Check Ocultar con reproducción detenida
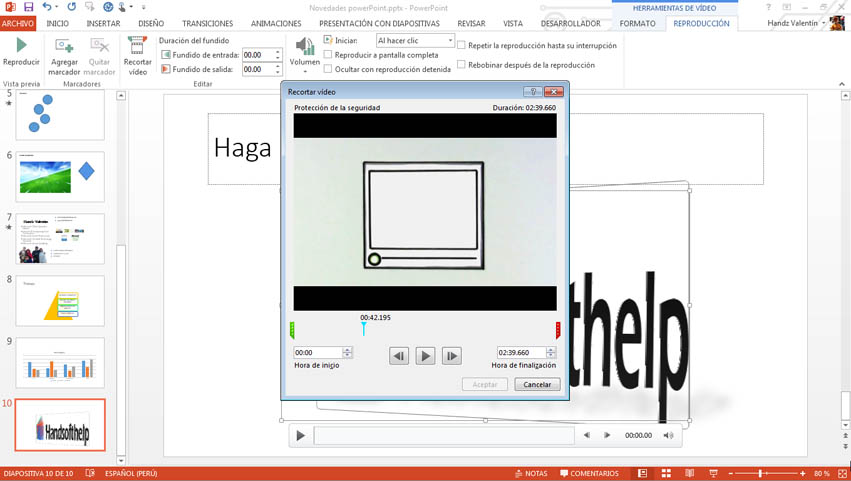Screen dimensions: 851x481 [x=328, y=69]
